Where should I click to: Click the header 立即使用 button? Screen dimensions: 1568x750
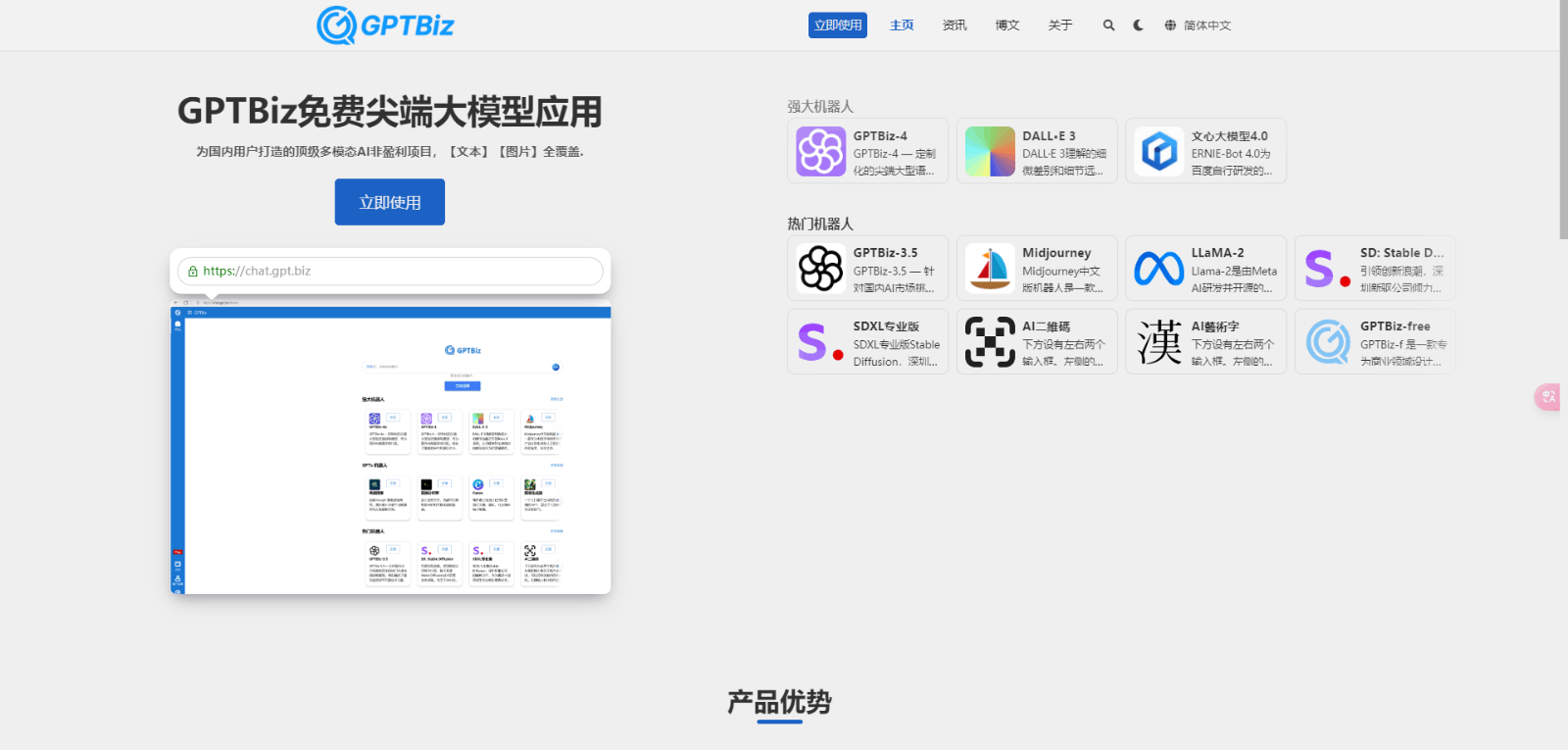838,25
